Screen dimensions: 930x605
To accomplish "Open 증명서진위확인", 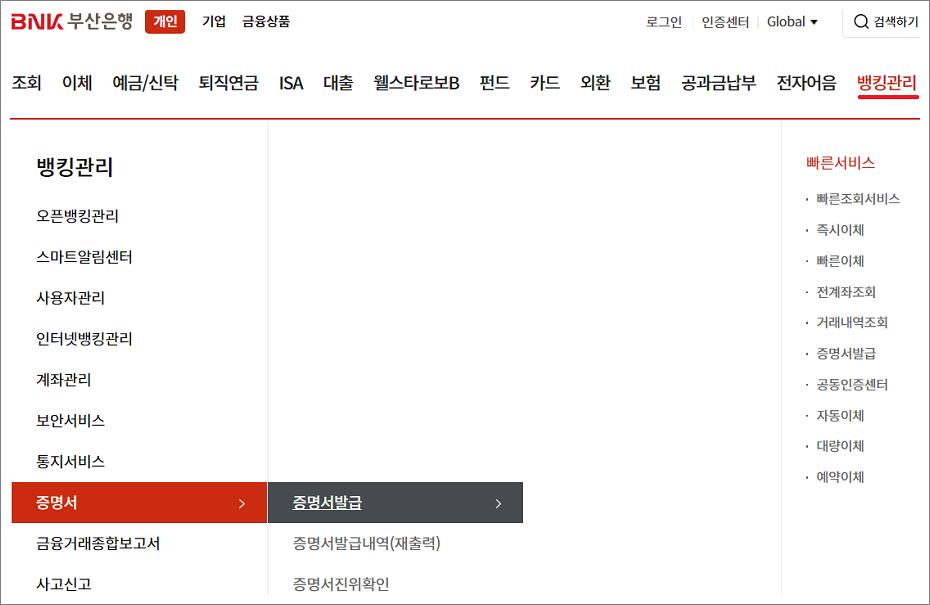I will coord(340,584).
